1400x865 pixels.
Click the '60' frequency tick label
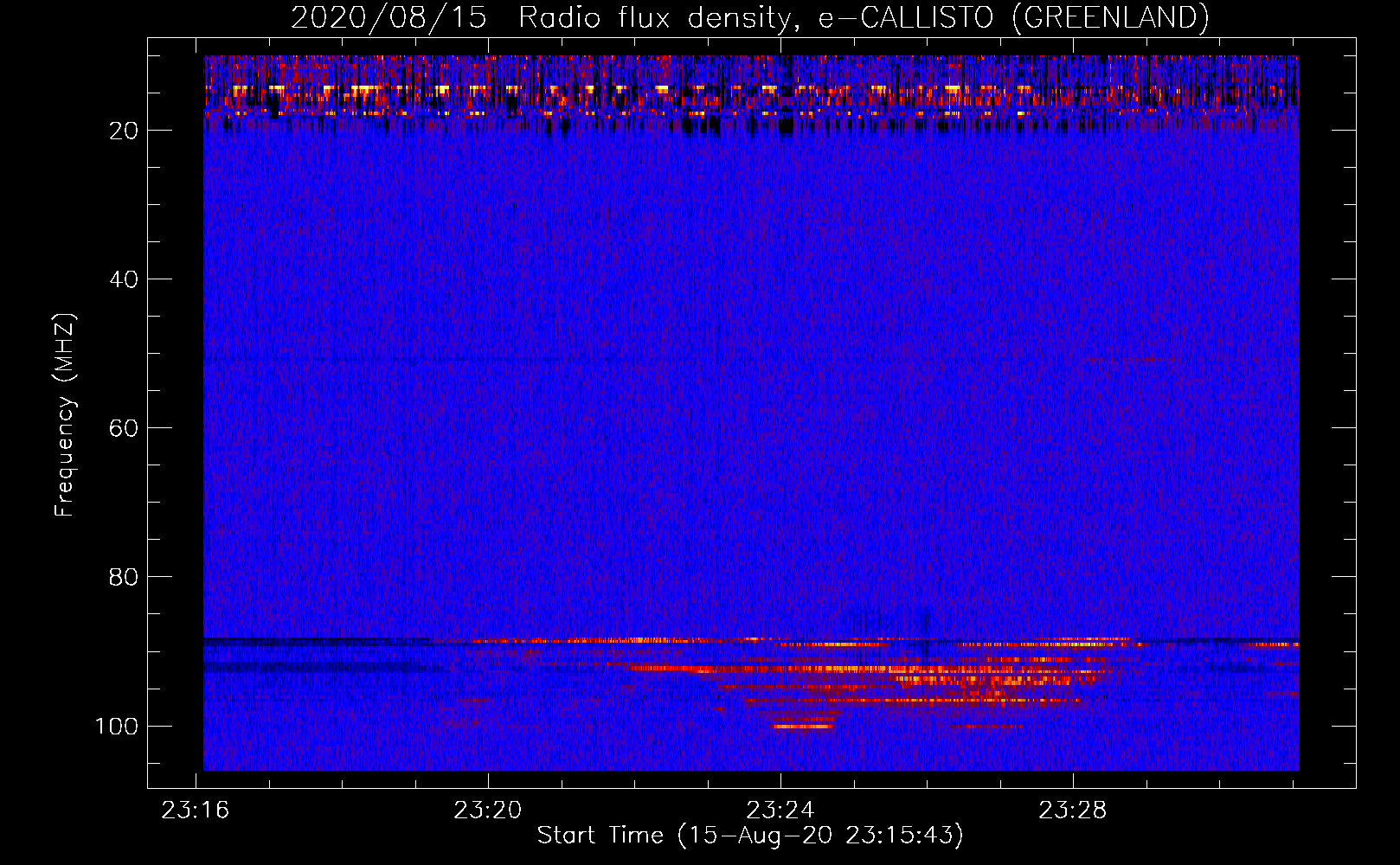[x=125, y=428]
